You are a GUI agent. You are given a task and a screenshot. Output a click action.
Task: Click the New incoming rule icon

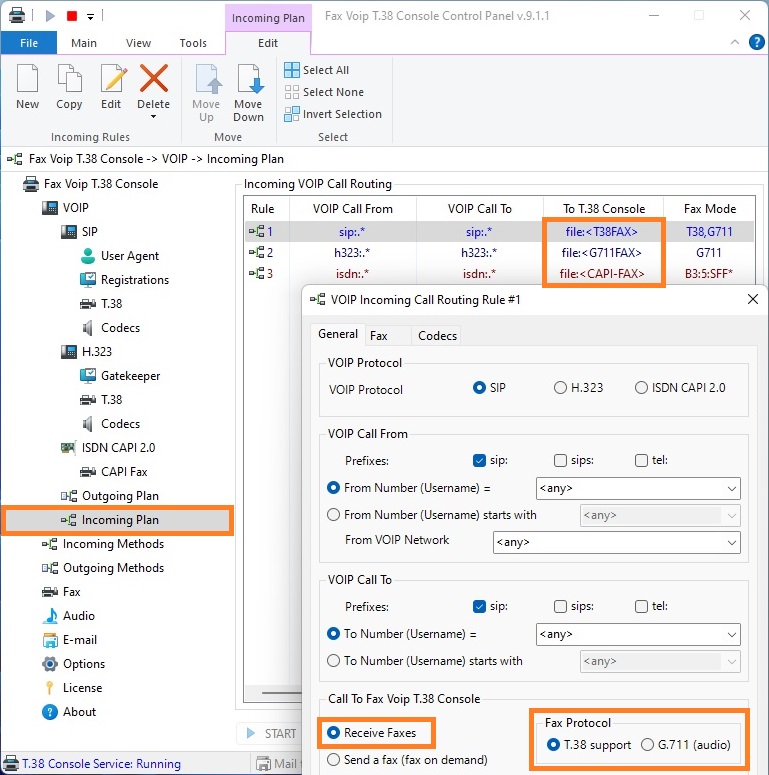(27, 78)
